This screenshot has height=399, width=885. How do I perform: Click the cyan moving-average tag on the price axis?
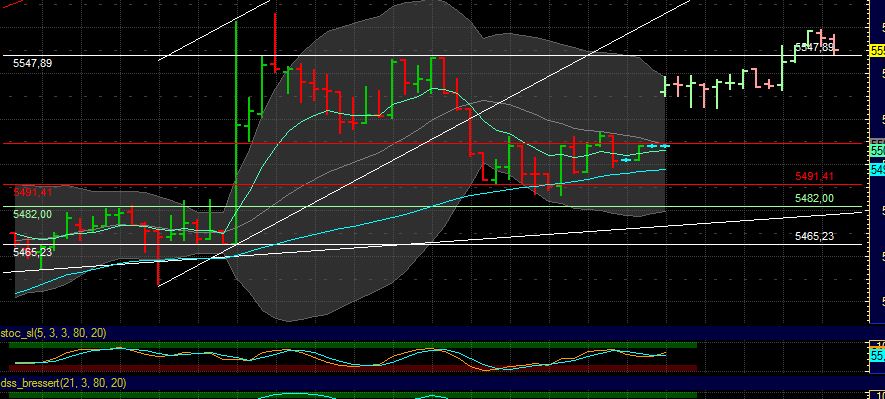(x=878, y=169)
